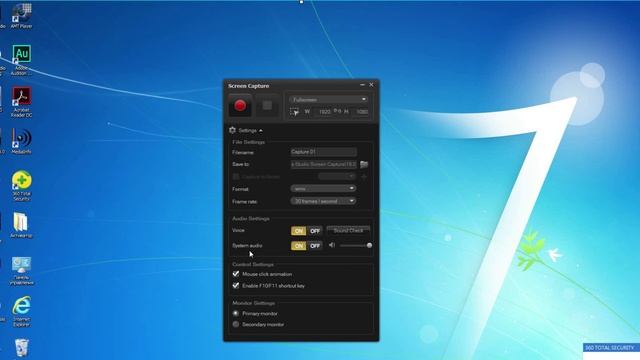Click the Control Panel desktop icon
This screenshot has width=640, height=360.
(21, 271)
